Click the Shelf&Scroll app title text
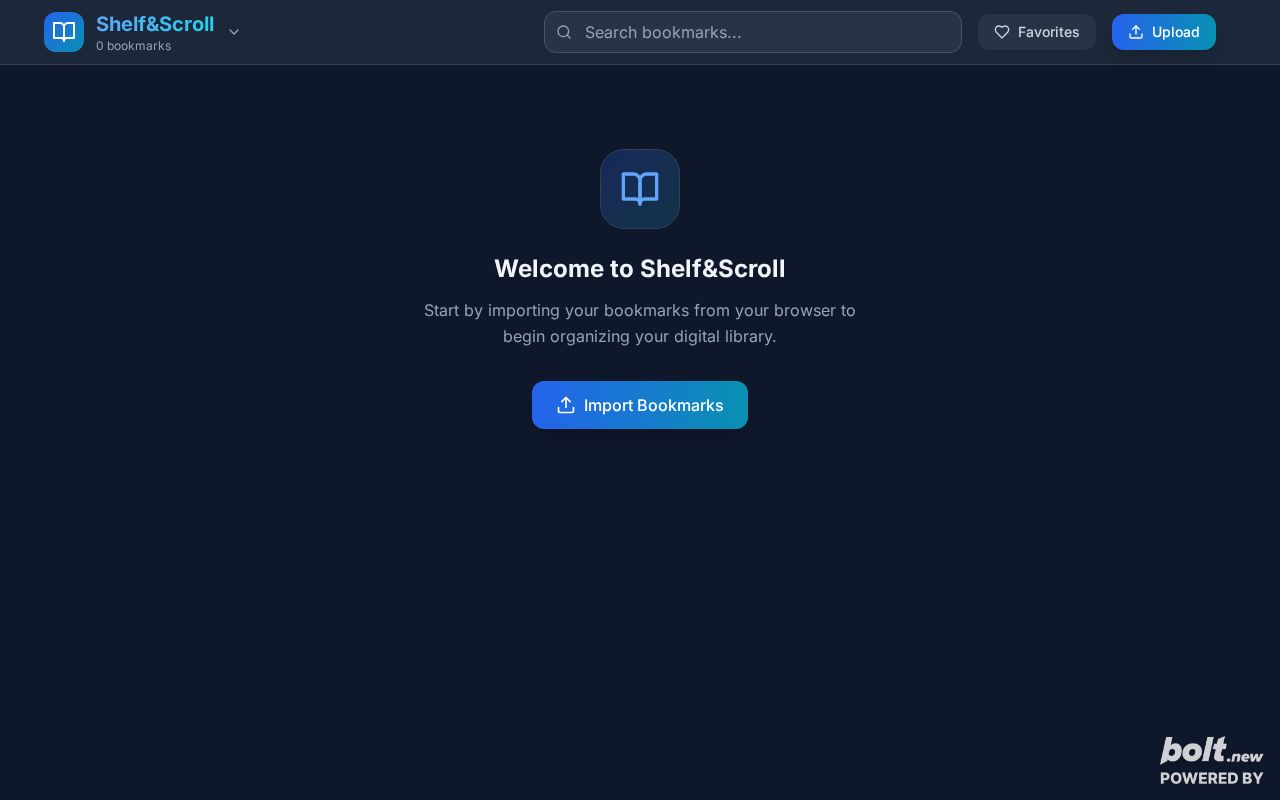The height and width of the screenshot is (800, 1280). [155, 24]
